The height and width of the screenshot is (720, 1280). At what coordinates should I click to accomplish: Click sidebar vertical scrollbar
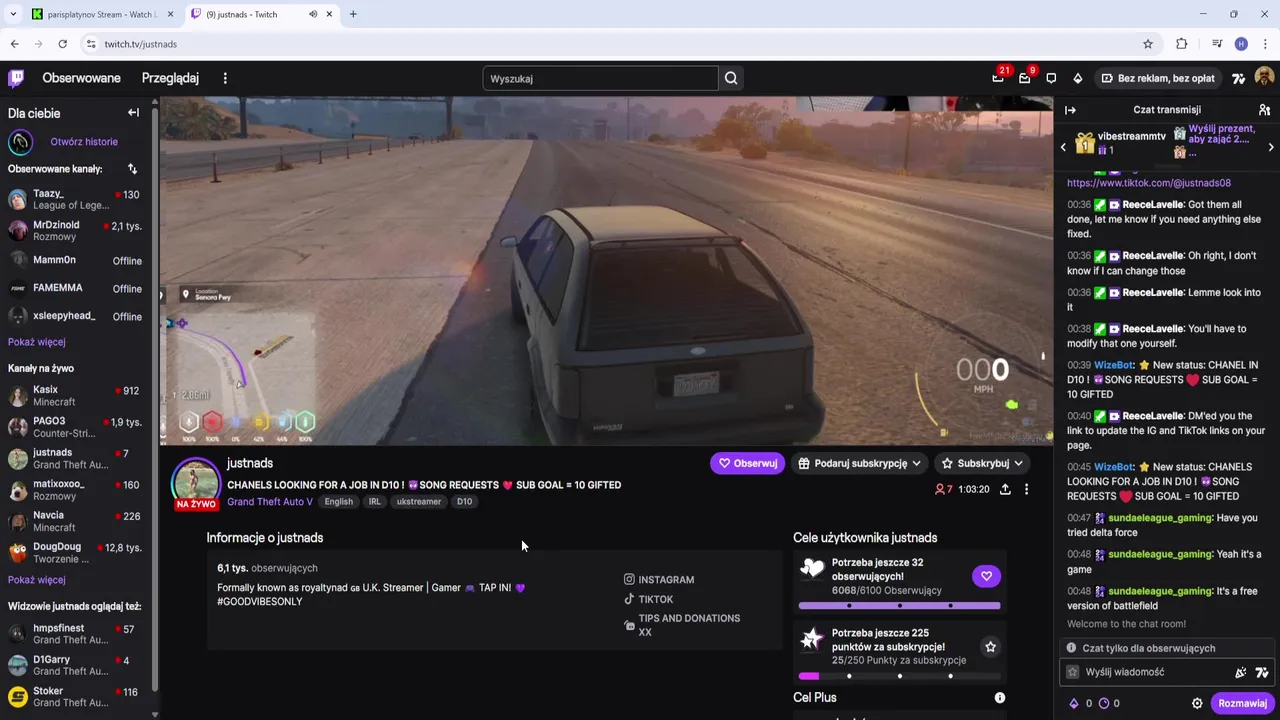pos(155,400)
